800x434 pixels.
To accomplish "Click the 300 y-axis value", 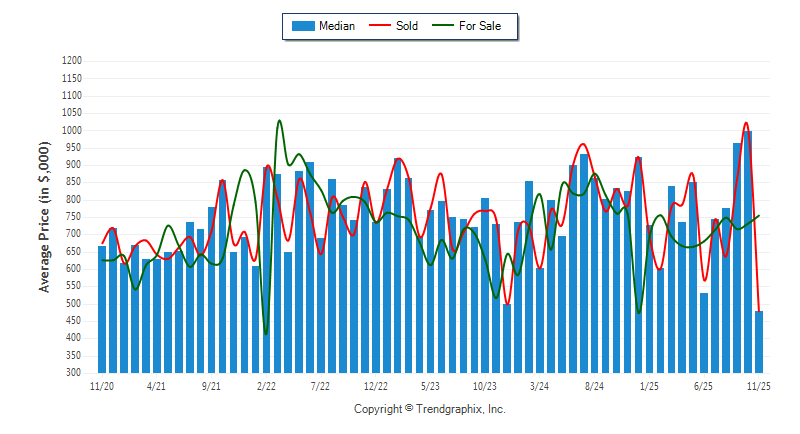I will point(74,373).
